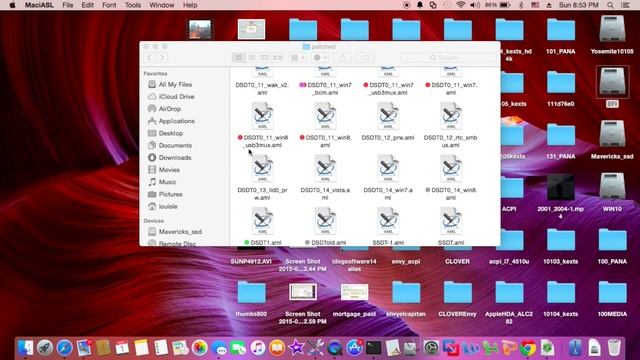
Task: Select the DSDT0_14_vista.aml file icon
Action: pos(325,168)
